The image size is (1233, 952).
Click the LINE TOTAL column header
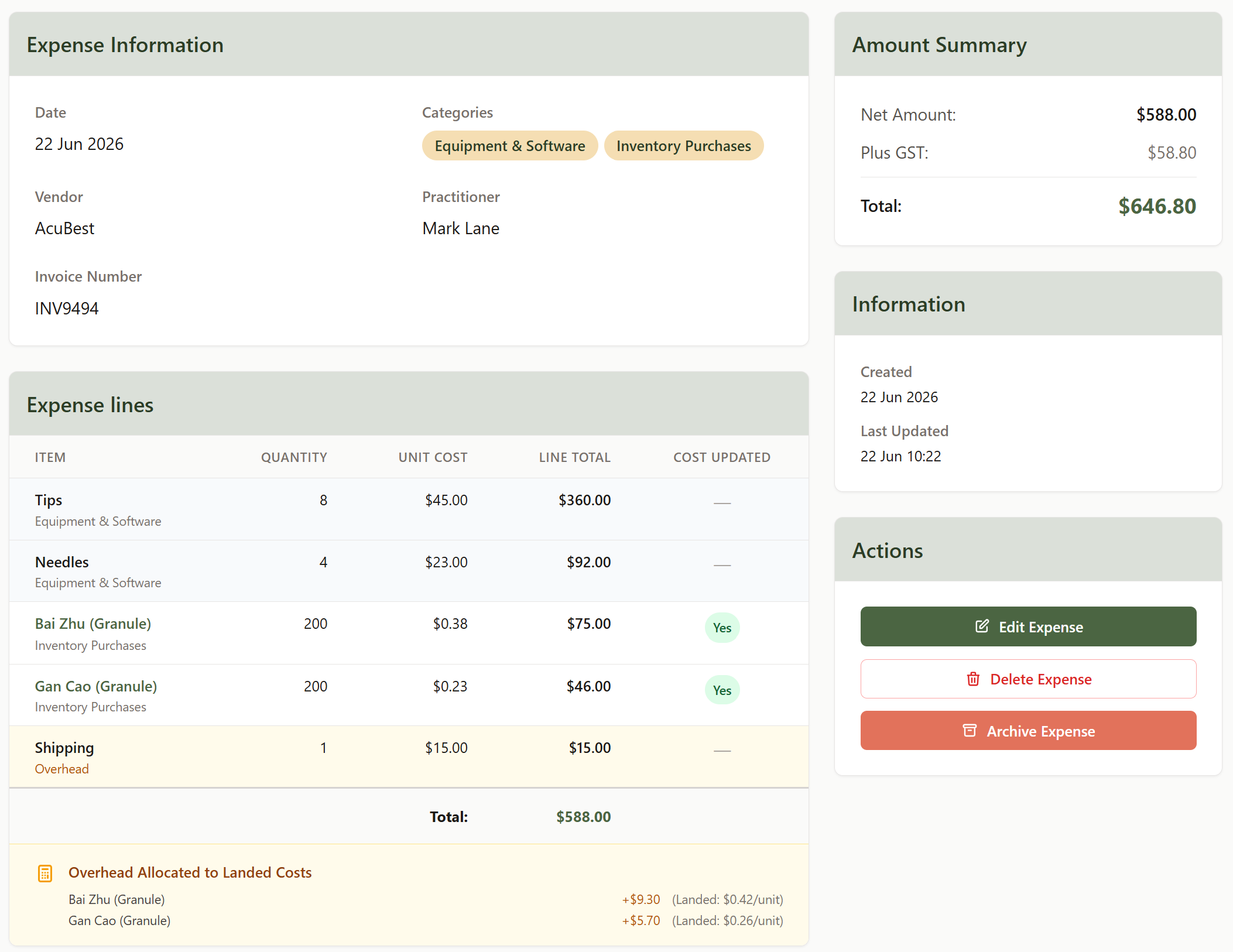[x=574, y=457]
